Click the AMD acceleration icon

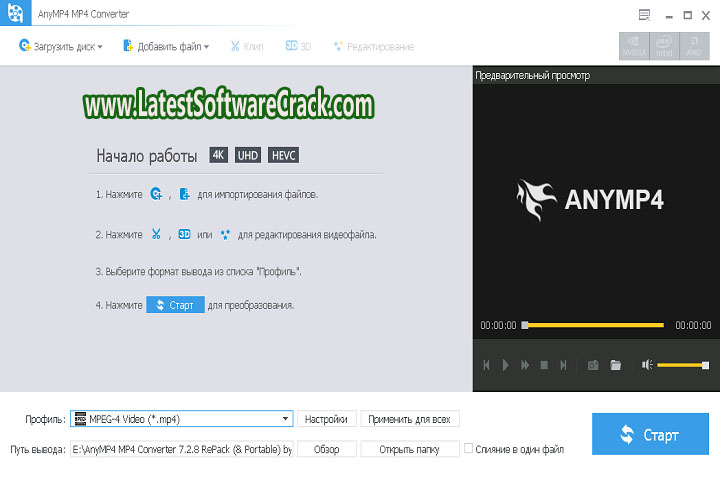694,46
